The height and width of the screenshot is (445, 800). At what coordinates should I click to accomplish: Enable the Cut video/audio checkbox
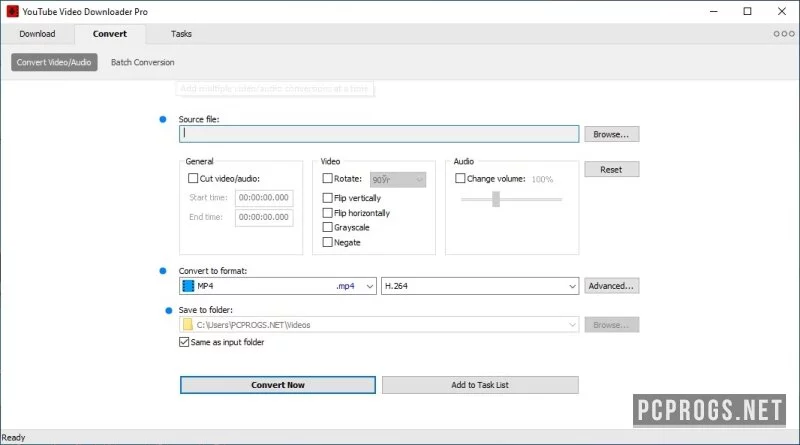pyautogui.click(x=193, y=178)
